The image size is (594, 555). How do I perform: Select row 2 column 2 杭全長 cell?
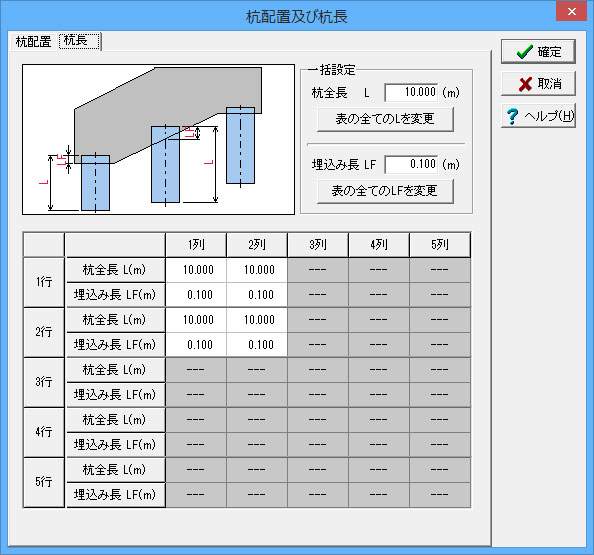click(257, 320)
